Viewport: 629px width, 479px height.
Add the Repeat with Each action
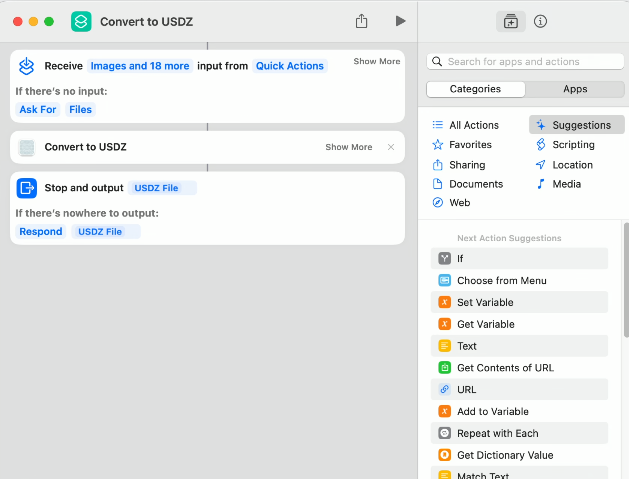coord(519,433)
